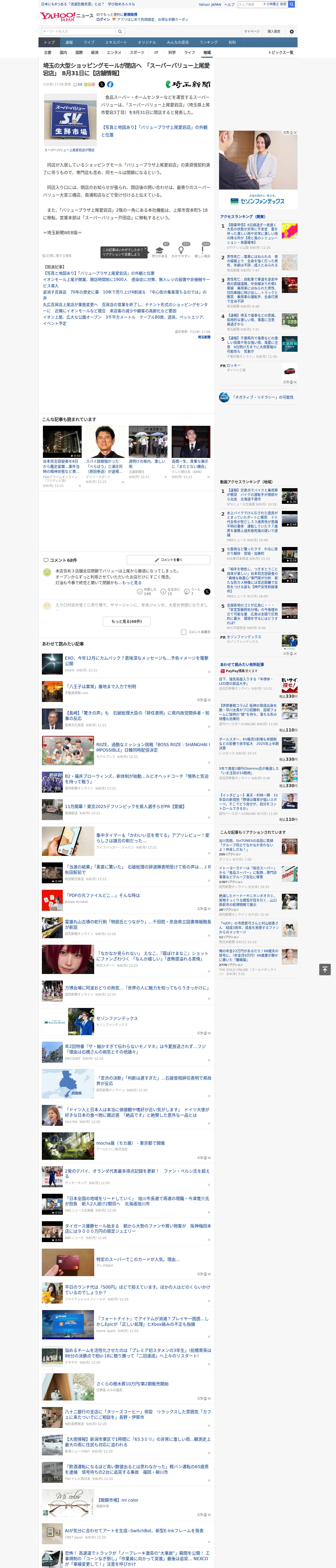Click the 埼玉新聞 publisher logo
The width and height of the screenshot is (336, 1568).
(188, 85)
